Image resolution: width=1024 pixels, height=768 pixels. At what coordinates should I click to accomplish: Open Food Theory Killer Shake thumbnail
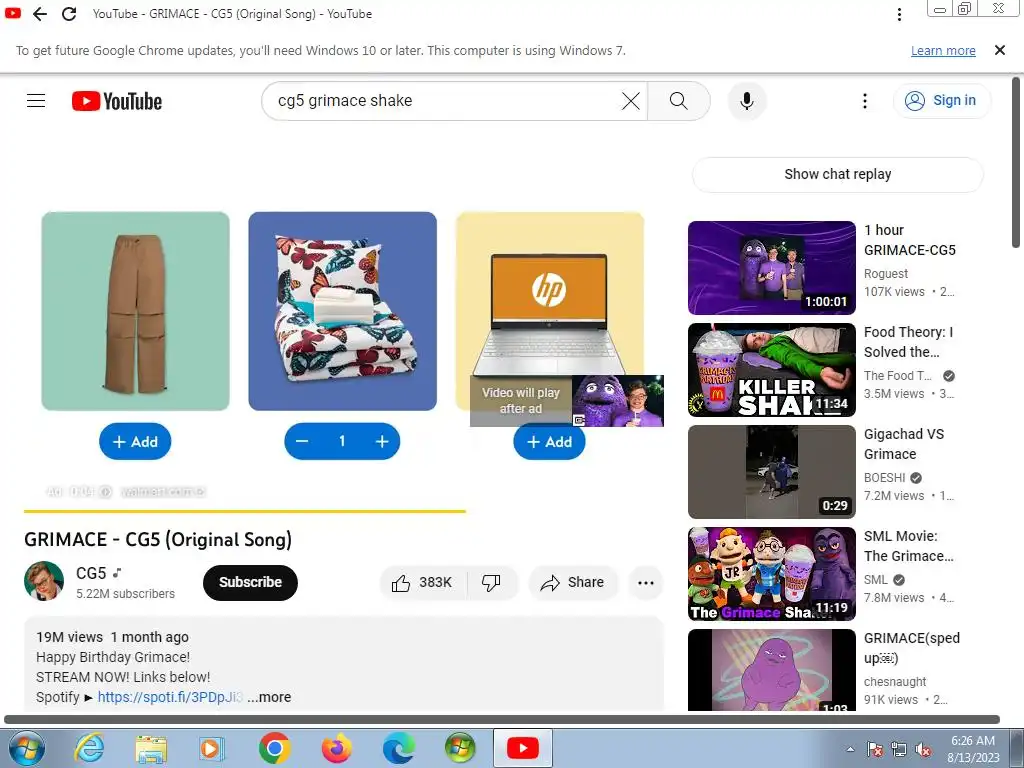pos(771,370)
